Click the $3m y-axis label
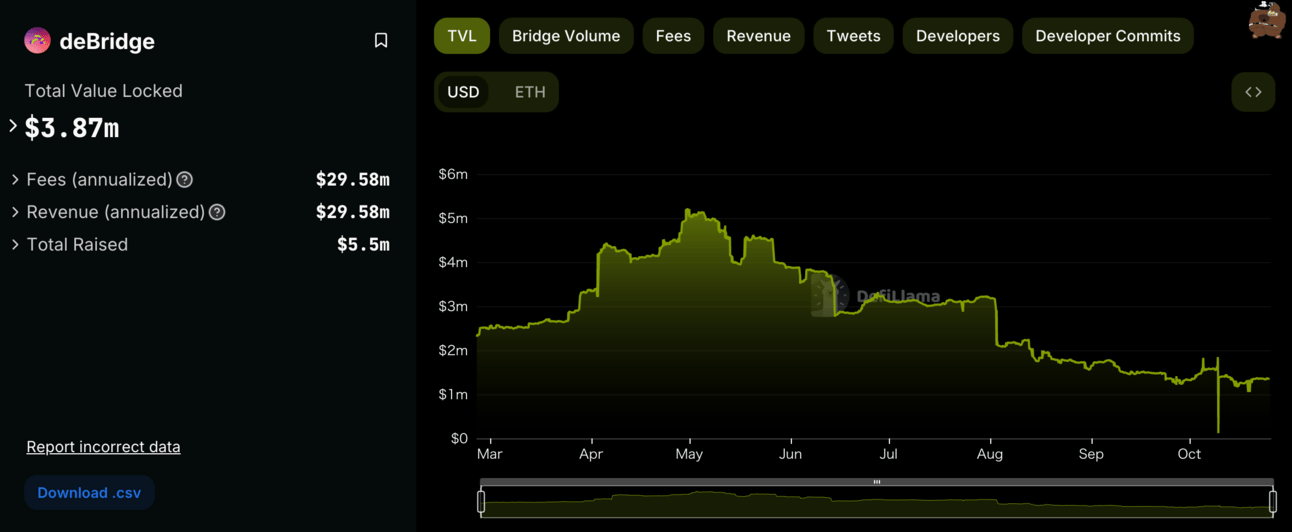This screenshot has height=532, width=1292. pyautogui.click(x=453, y=306)
